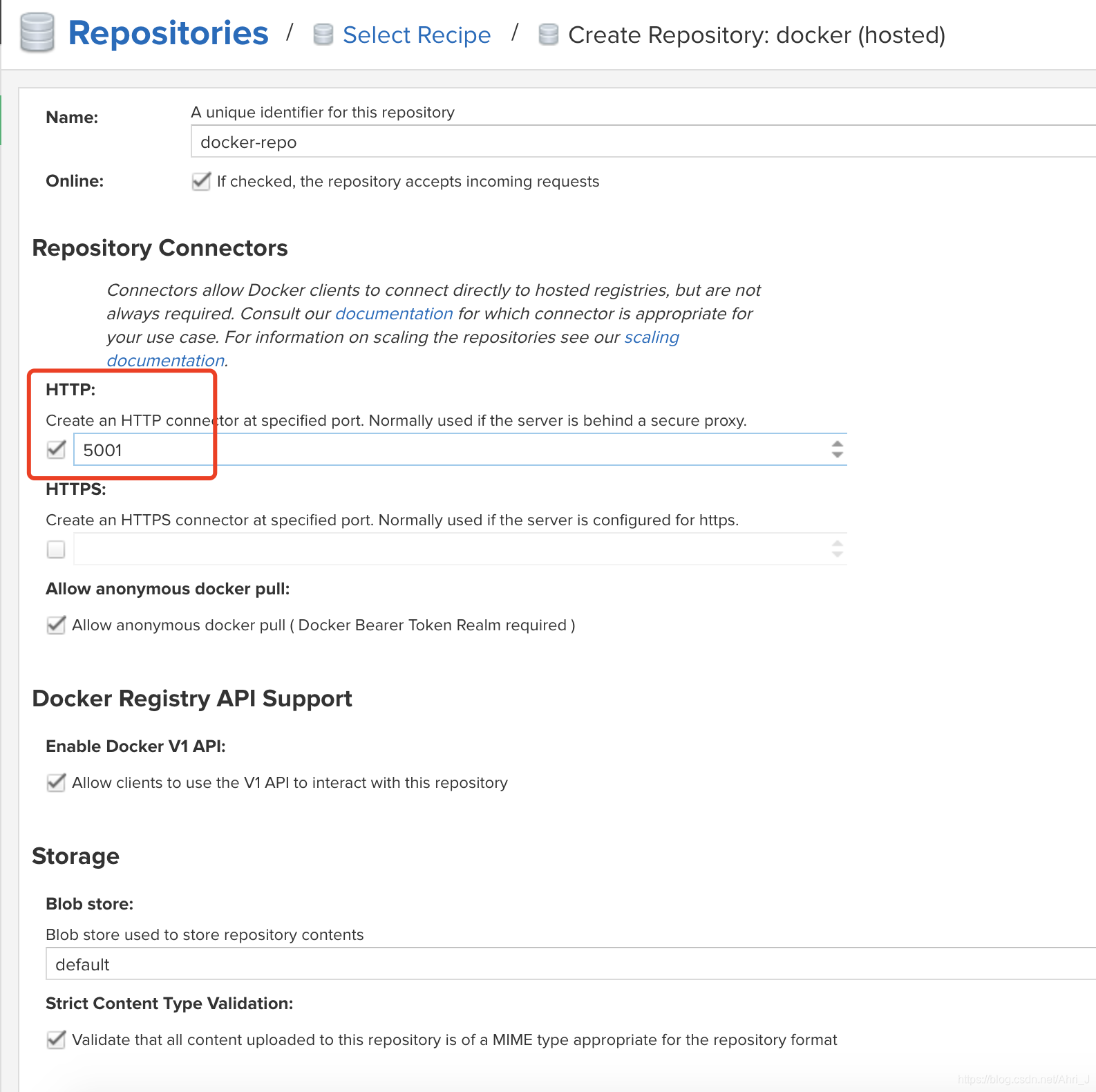
Task: Decrease the HTTPS port with down arrow
Action: pos(838,555)
